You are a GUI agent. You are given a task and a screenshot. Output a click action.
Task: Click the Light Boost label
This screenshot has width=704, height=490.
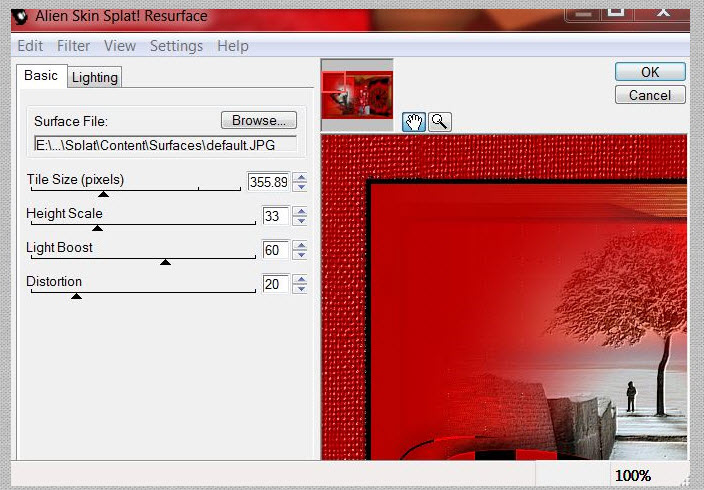pos(59,247)
